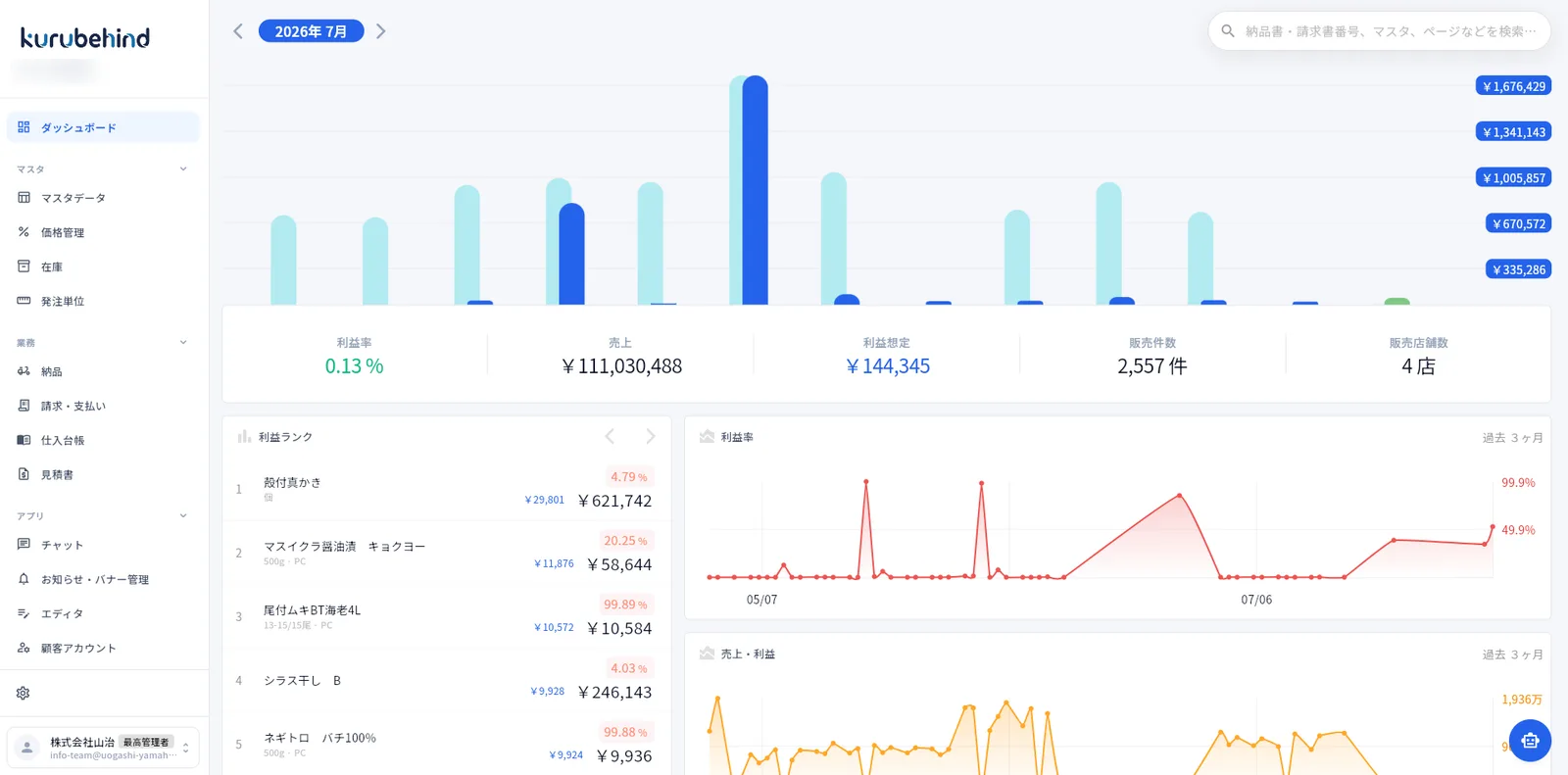Open the chatbot assistant floating button
The height and width of the screenshot is (775, 1568).
click(1530, 741)
